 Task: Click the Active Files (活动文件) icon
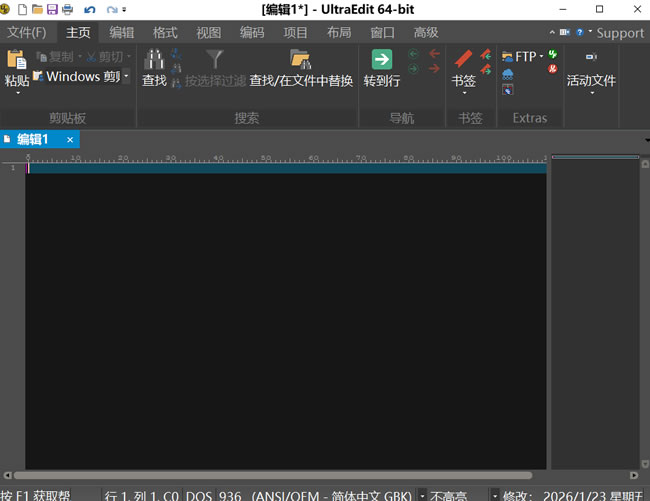[590, 60]
